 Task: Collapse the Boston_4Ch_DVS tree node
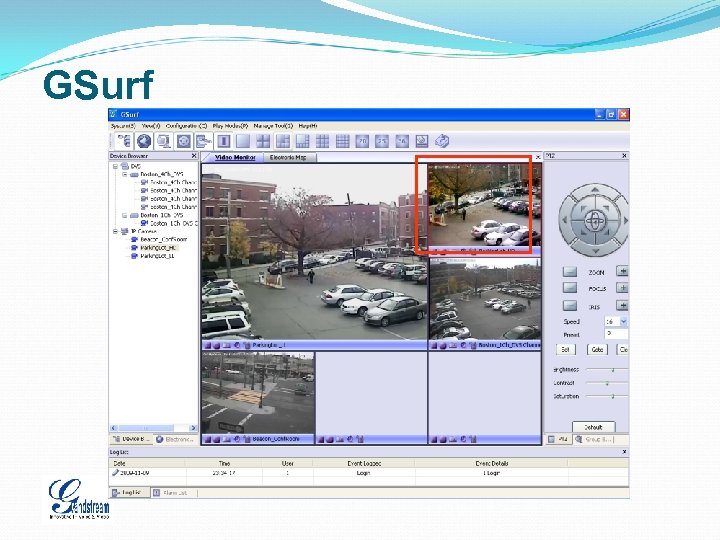click(x=124, y=174)
